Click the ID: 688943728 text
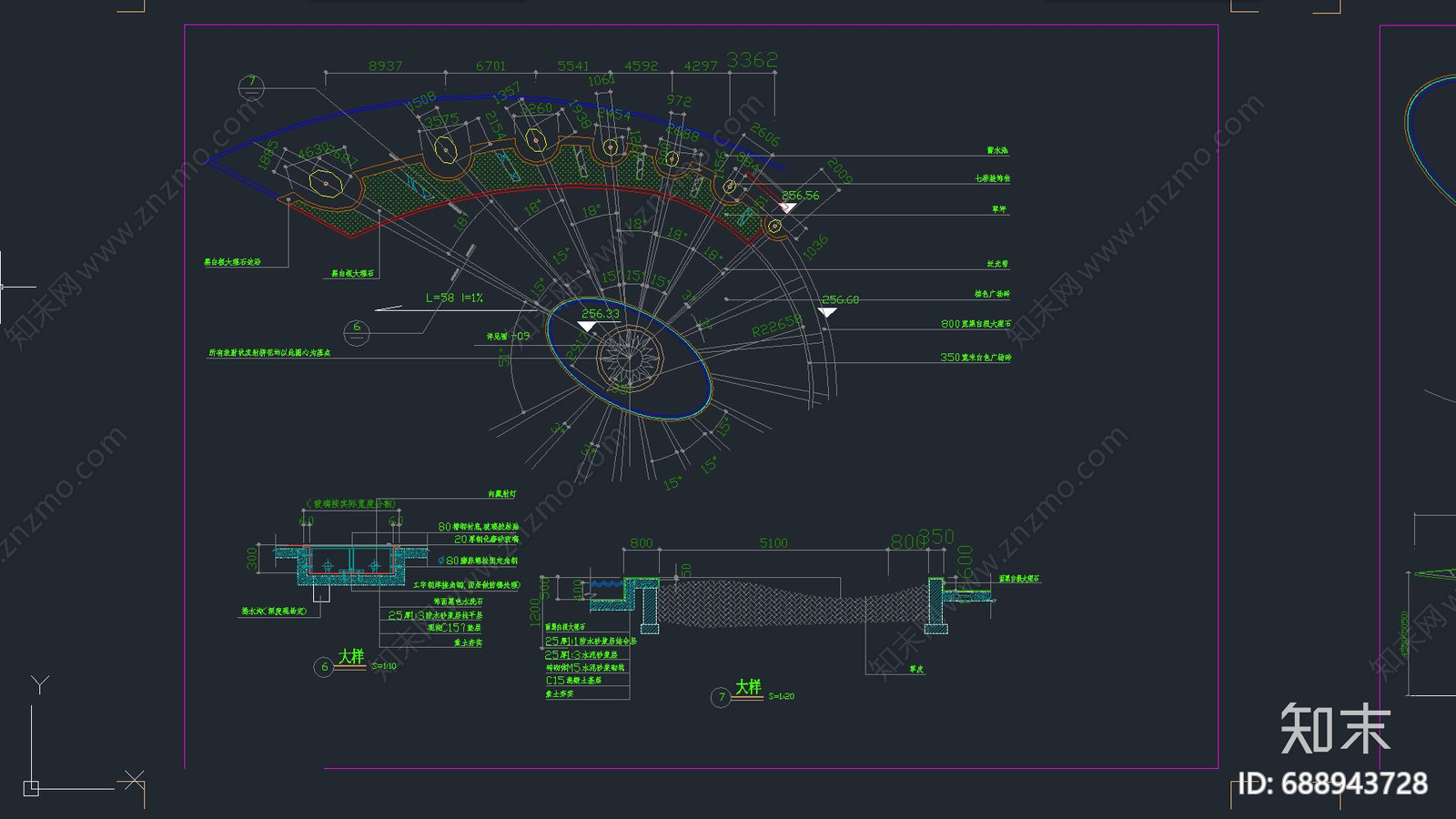Viewport: 1456px width, 819px height. click(x=1333, y=784)
